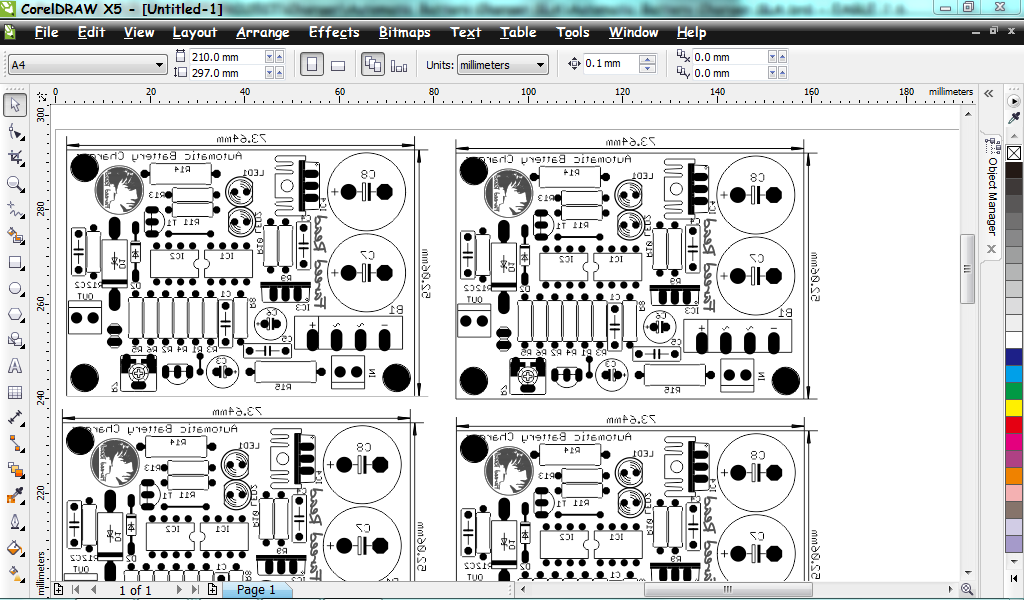
Task: Click the CorelDRAW document icon in menu bar
Action: 10,32
